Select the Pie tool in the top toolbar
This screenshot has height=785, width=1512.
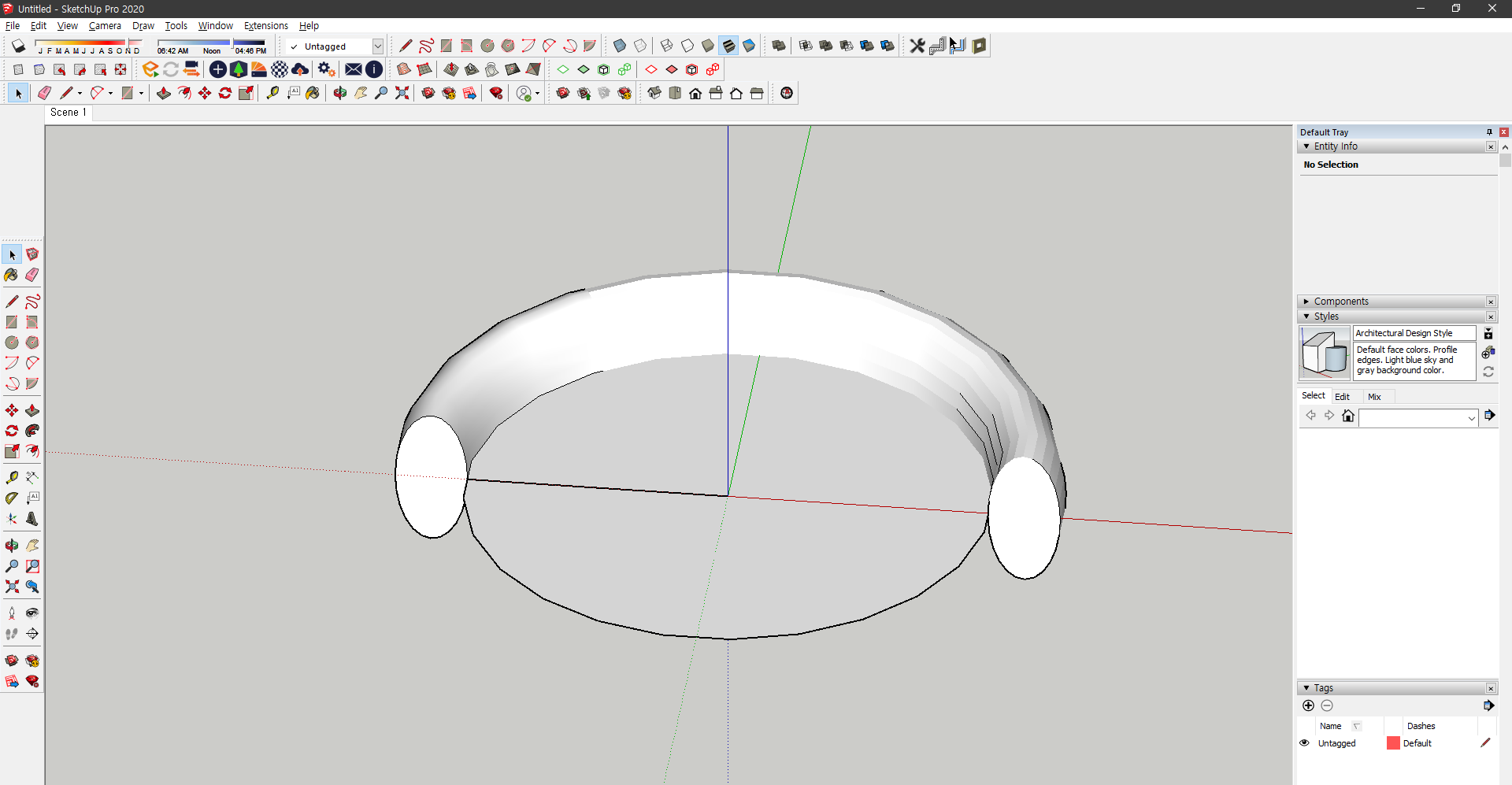click(x=590, y=46)
